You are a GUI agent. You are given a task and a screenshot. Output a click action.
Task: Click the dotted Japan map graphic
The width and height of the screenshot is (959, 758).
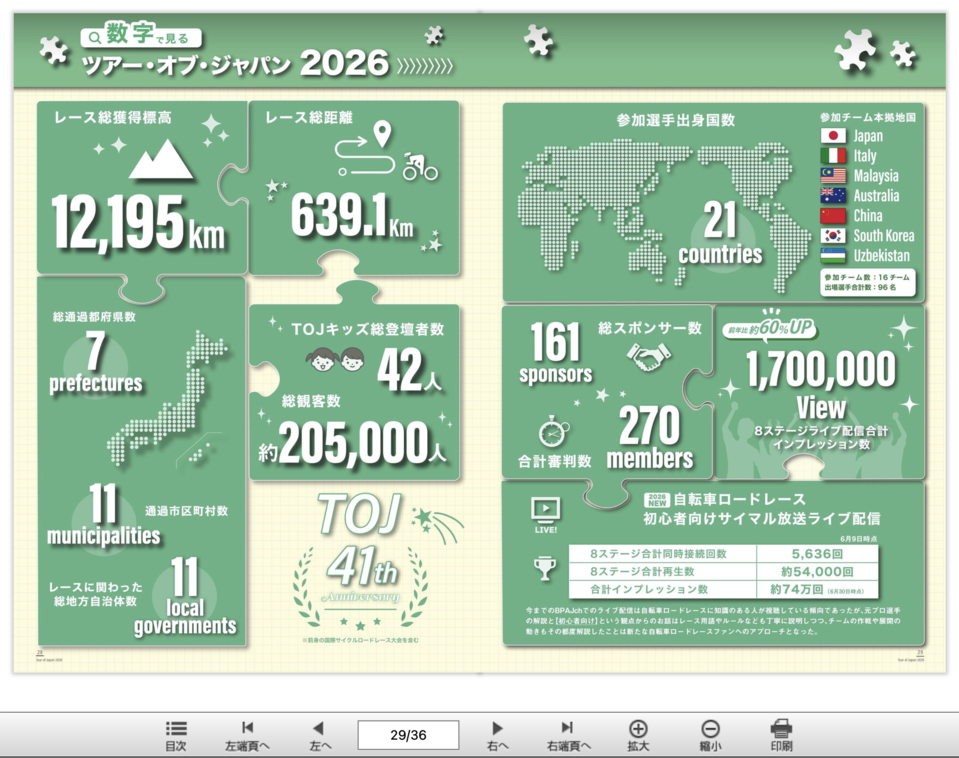(168, 398)
